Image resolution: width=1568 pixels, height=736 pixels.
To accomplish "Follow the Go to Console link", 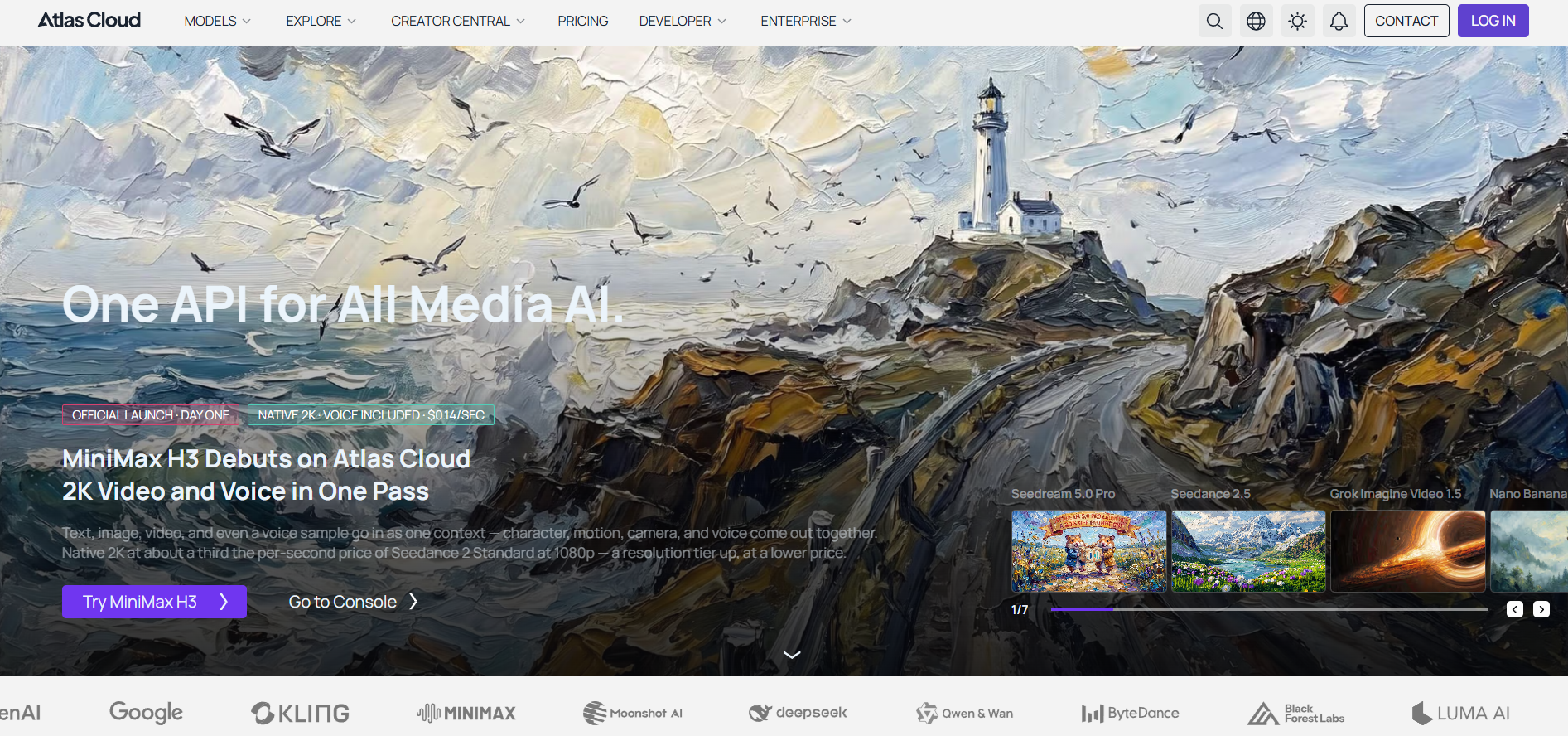I will coord(353,602).
